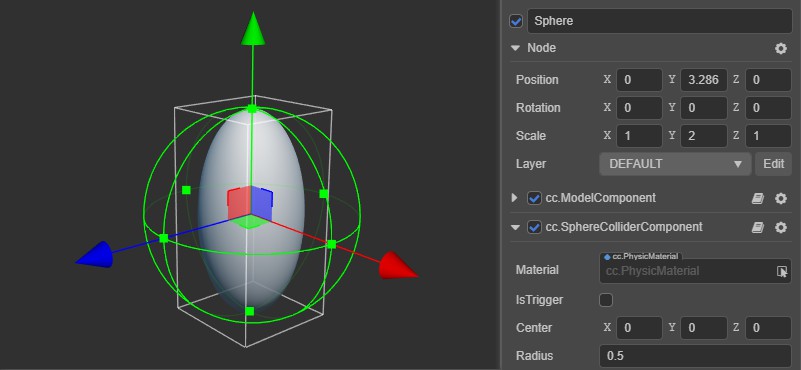The image size is (801, 370).
Task: Click the Scale Y field showing 2
Action: click(704, 136)
